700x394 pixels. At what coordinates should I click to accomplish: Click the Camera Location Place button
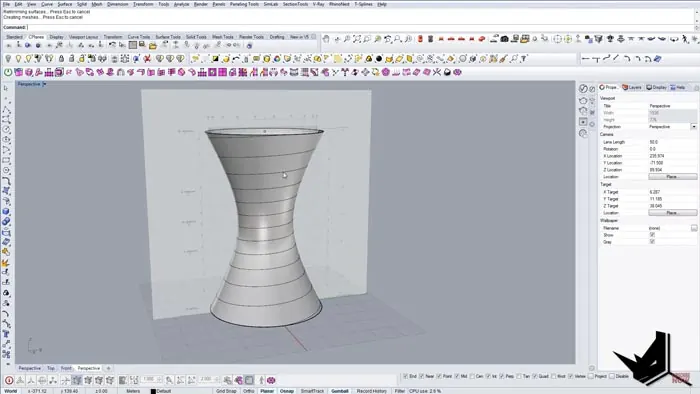[x=672, y=177]
